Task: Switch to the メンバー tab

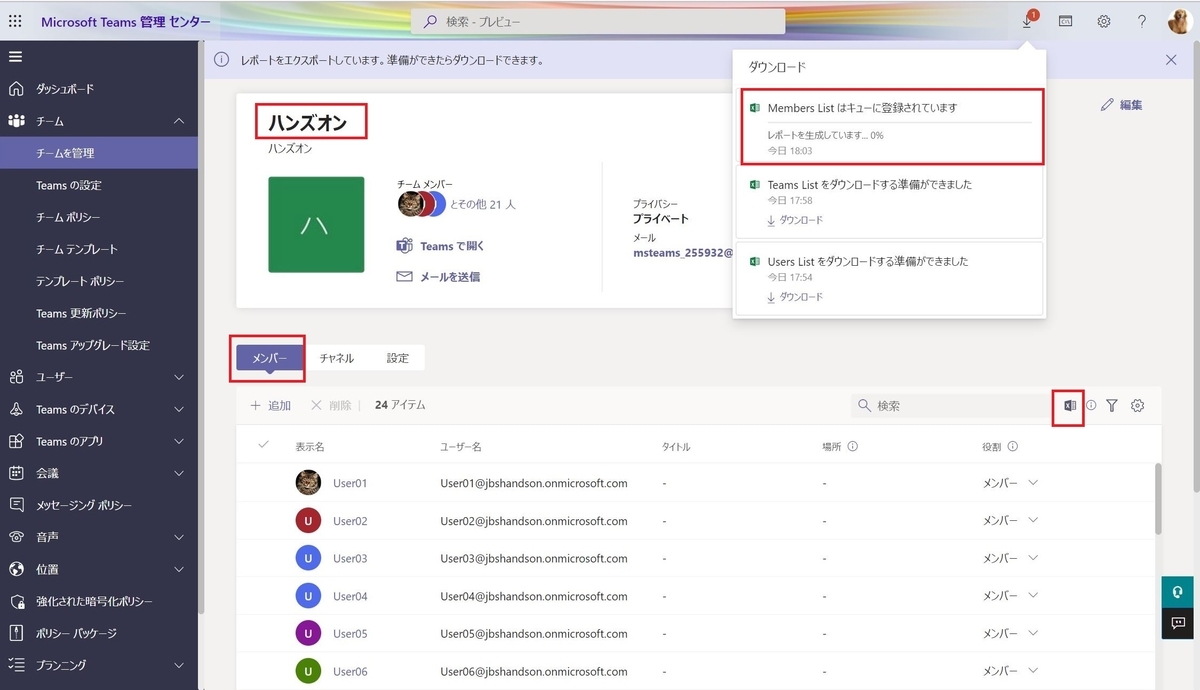Action: tap(270, 358)
